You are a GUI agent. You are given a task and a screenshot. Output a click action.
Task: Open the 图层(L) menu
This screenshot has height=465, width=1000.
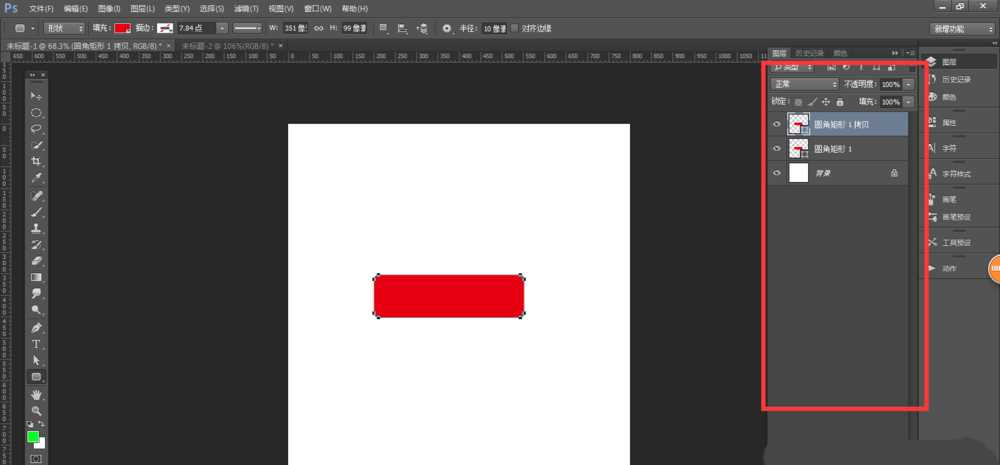click(x=144, y=8)
